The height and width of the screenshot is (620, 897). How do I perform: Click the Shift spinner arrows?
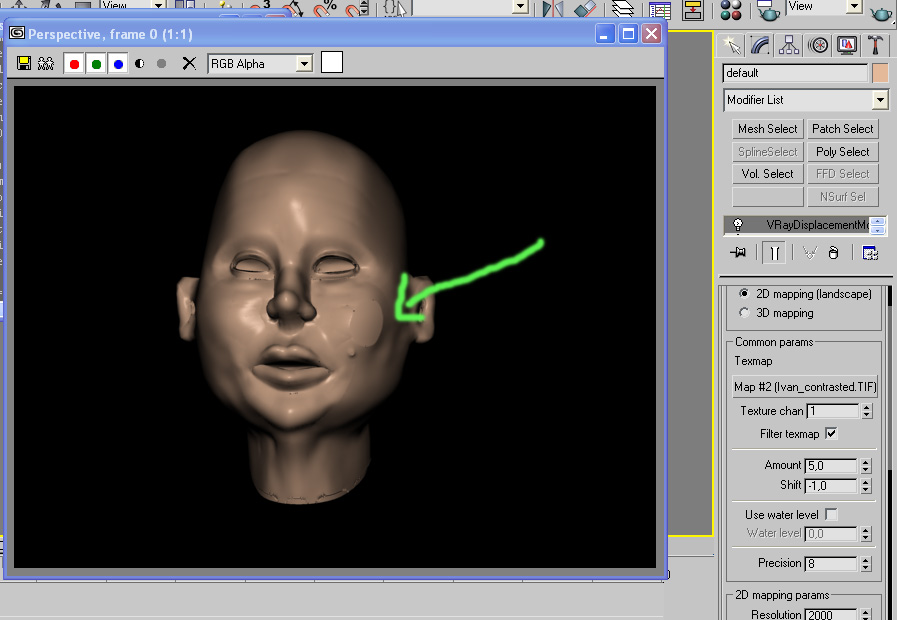[866, 486]
